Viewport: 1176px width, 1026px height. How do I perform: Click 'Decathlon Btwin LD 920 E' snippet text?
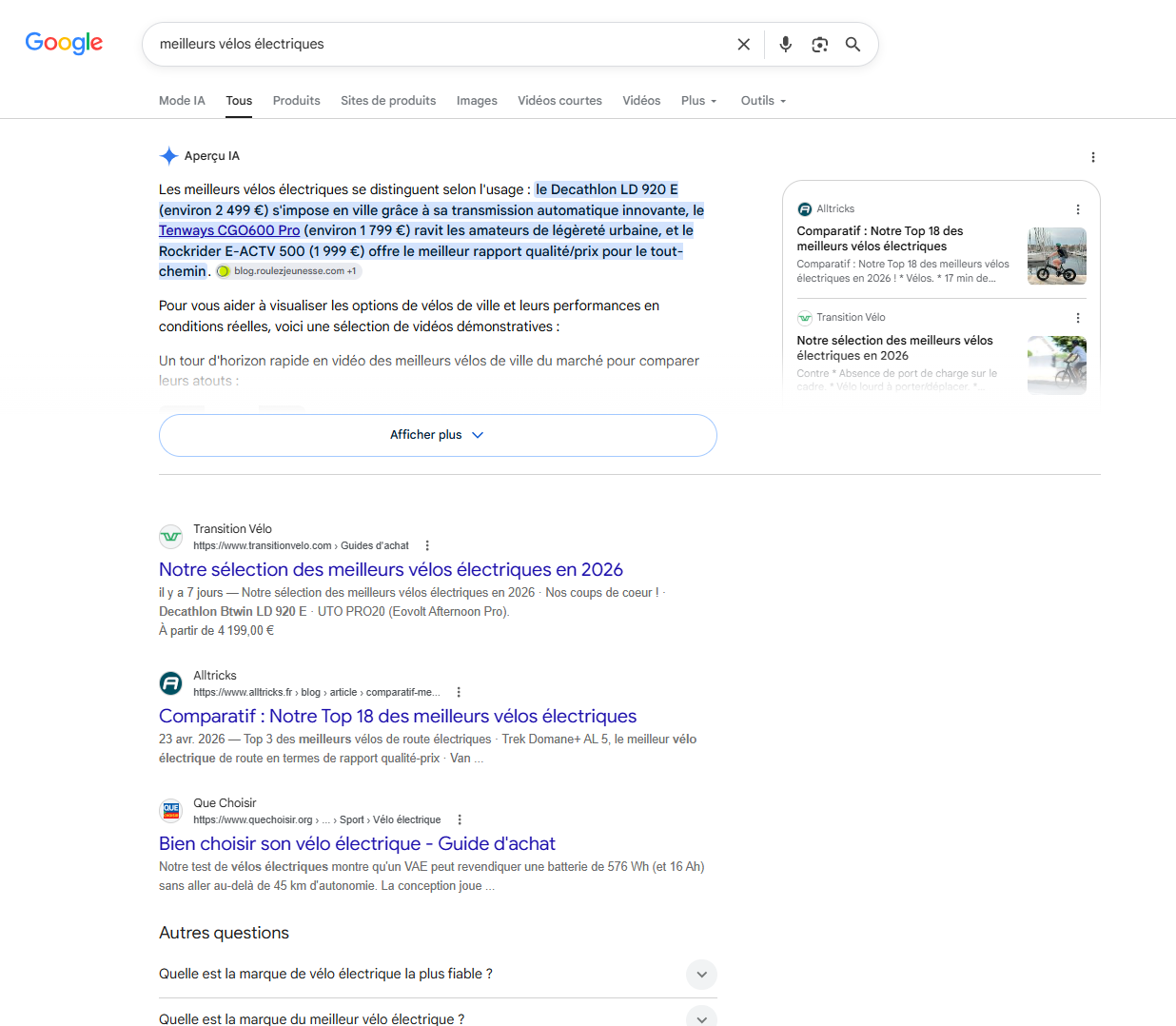click(233, 611)
